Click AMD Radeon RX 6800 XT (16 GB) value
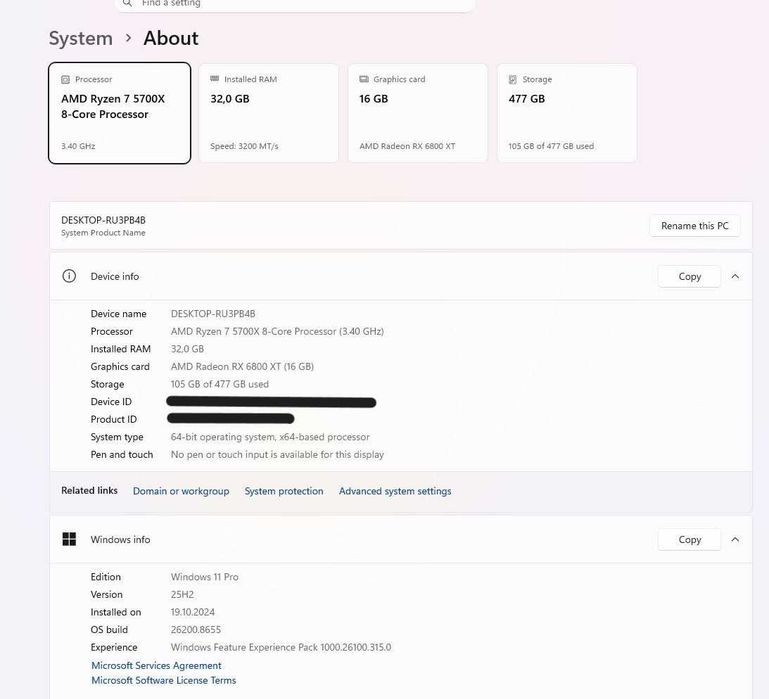 (x=242, y=366)
